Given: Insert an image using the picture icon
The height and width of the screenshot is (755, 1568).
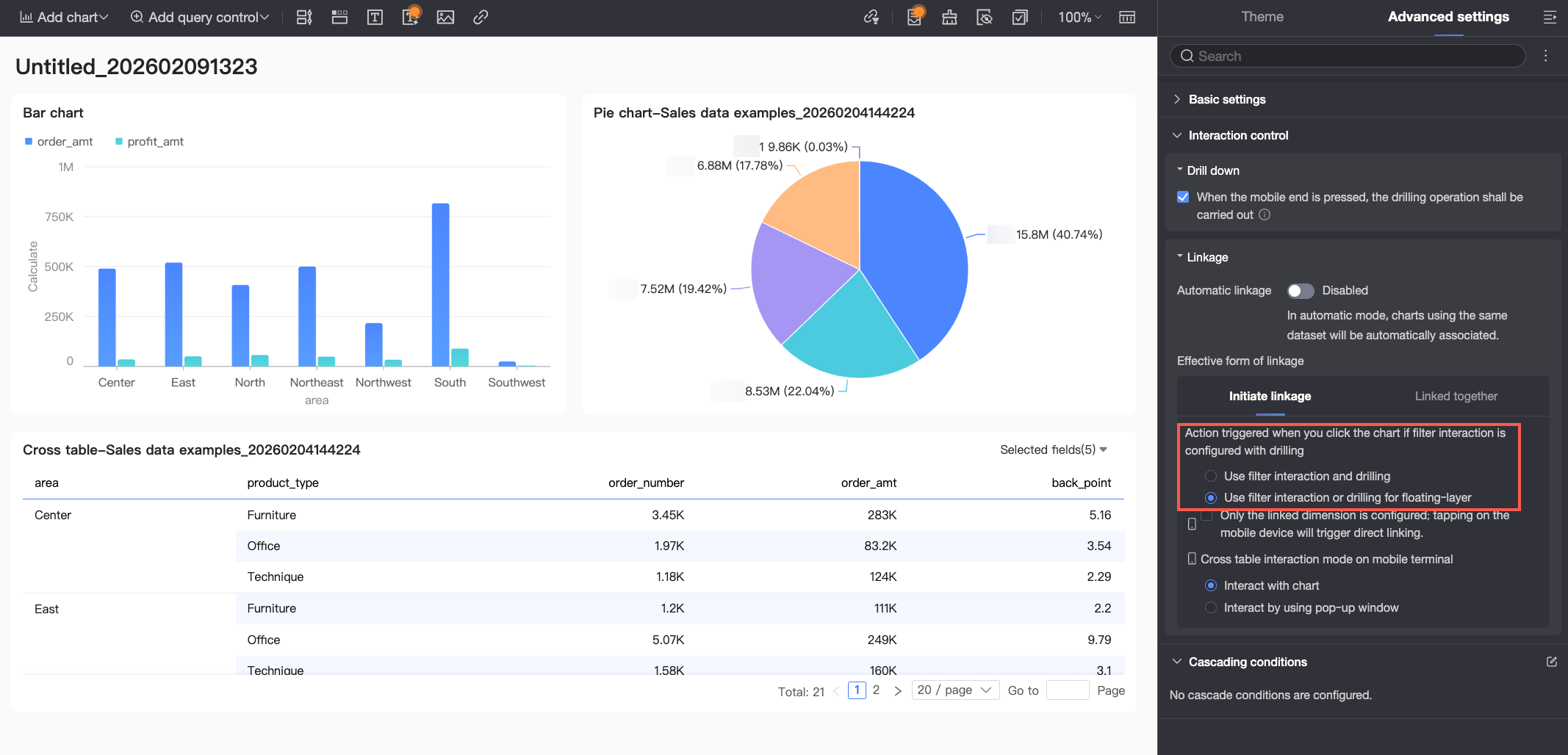Looking at the screenshot, I should point(445,17).
